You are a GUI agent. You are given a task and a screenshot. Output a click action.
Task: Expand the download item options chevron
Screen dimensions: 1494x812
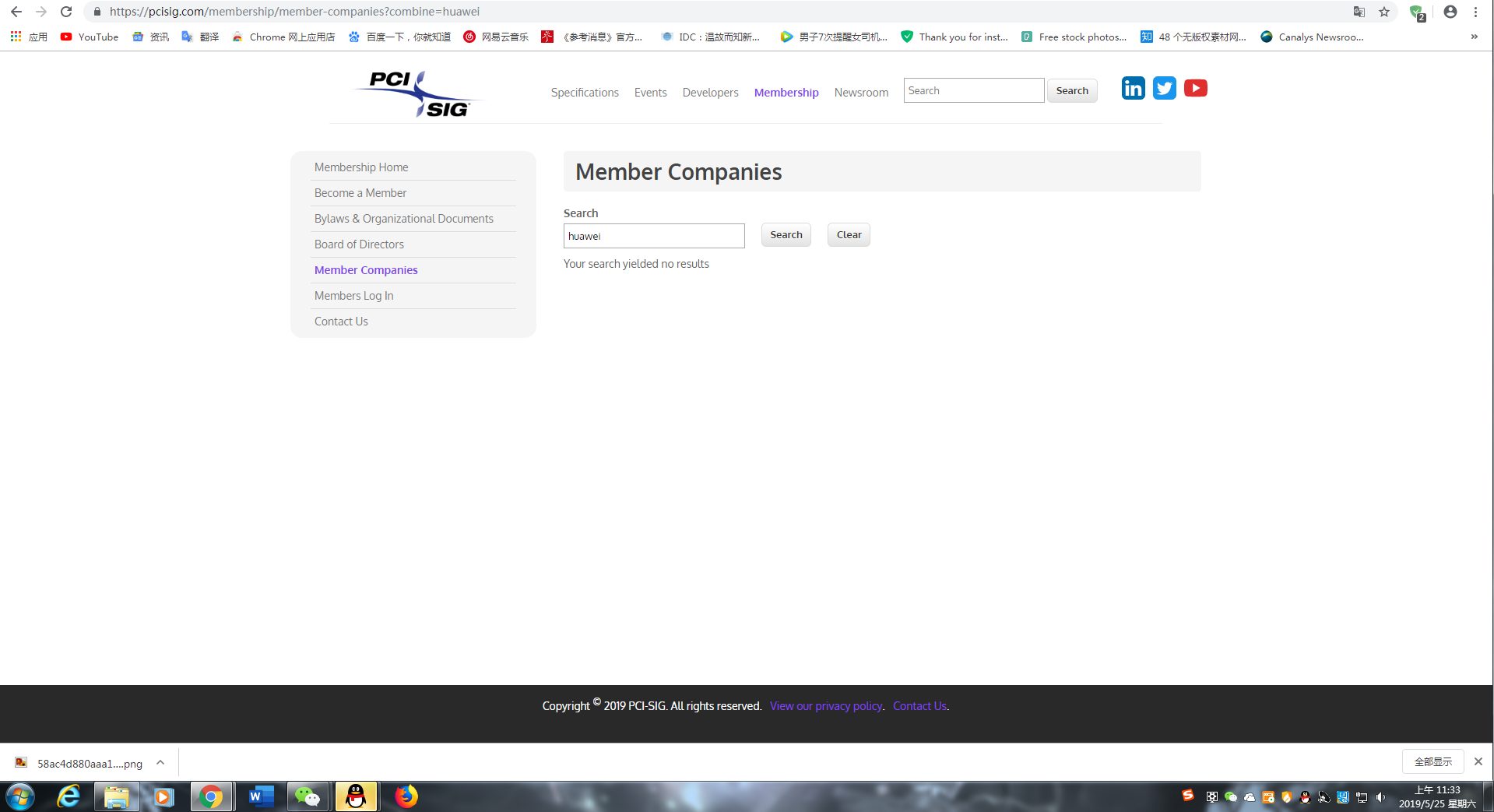coord(160,762)
